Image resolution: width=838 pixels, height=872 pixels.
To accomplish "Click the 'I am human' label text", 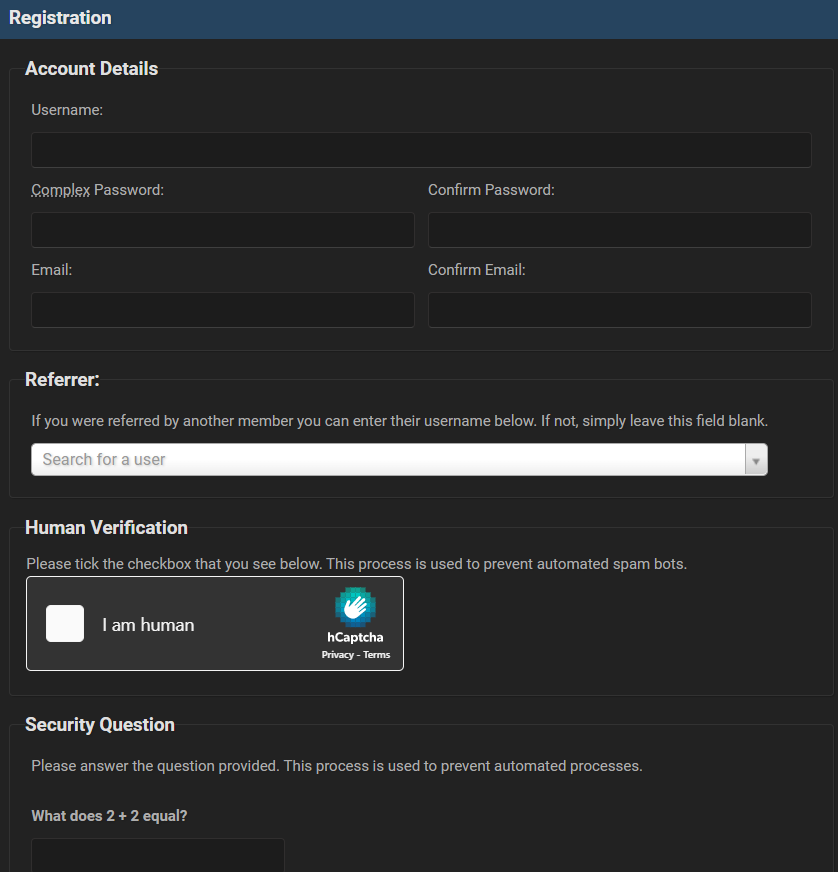I will pos(148,625).
